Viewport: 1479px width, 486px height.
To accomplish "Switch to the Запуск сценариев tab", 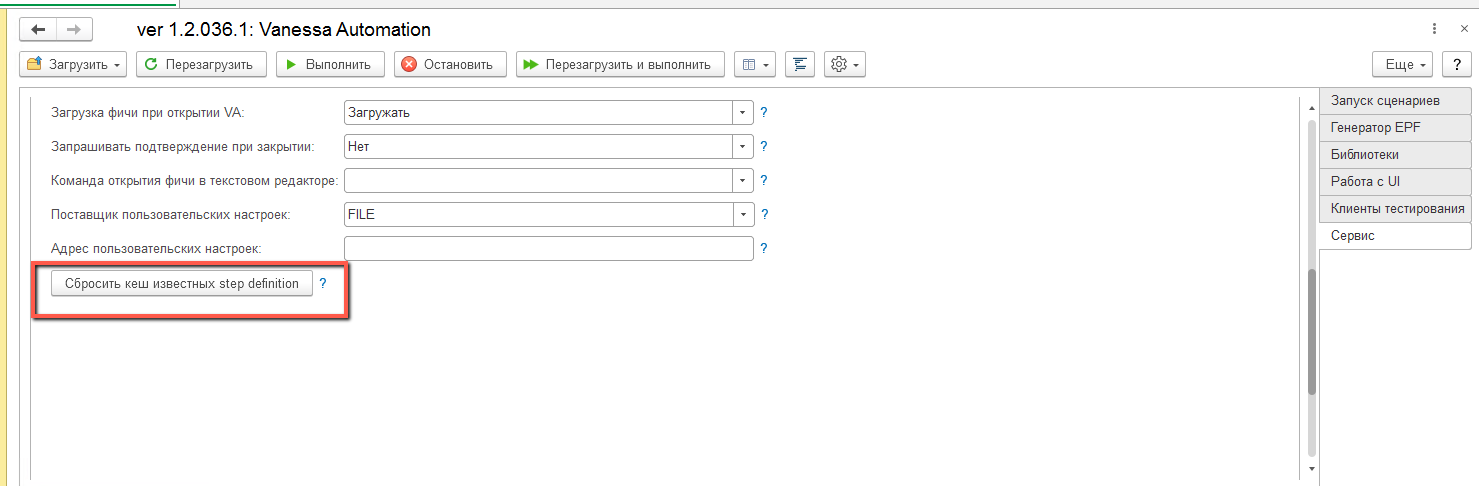I will coord(1395,101).
